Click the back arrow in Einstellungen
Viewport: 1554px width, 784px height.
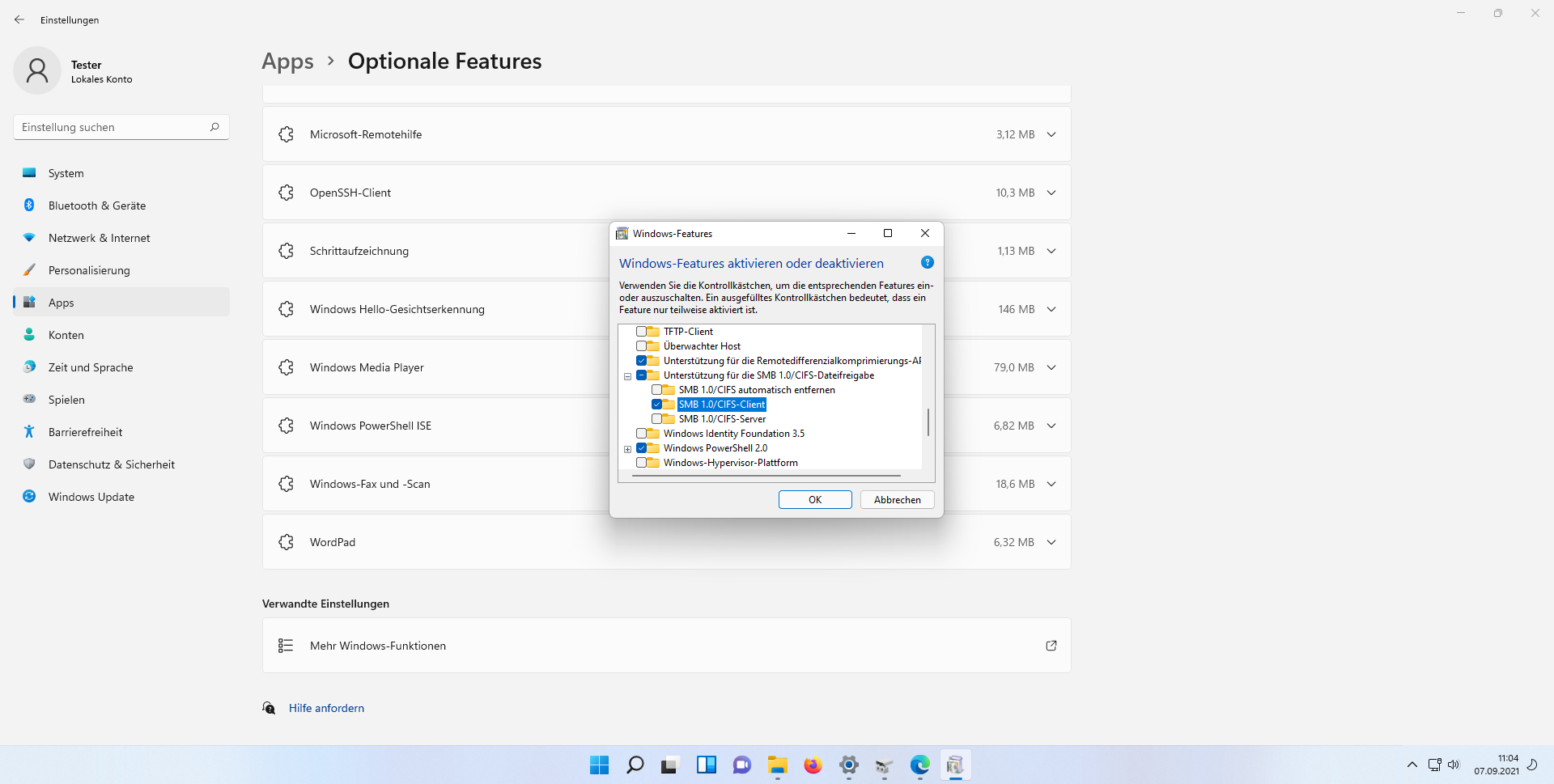point(19,19)
